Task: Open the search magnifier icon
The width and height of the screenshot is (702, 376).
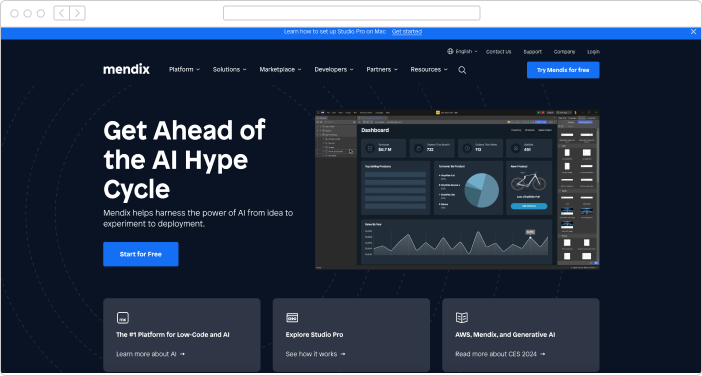Action: (x=462, y=70)
